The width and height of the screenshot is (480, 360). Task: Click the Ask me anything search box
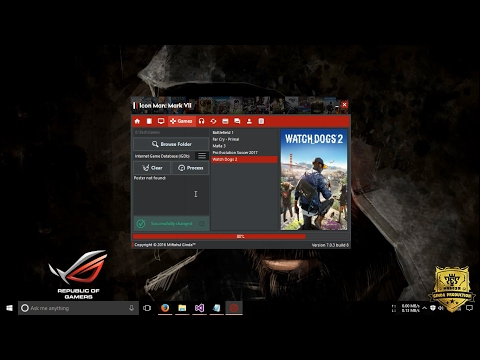click(x=78, y=308)
